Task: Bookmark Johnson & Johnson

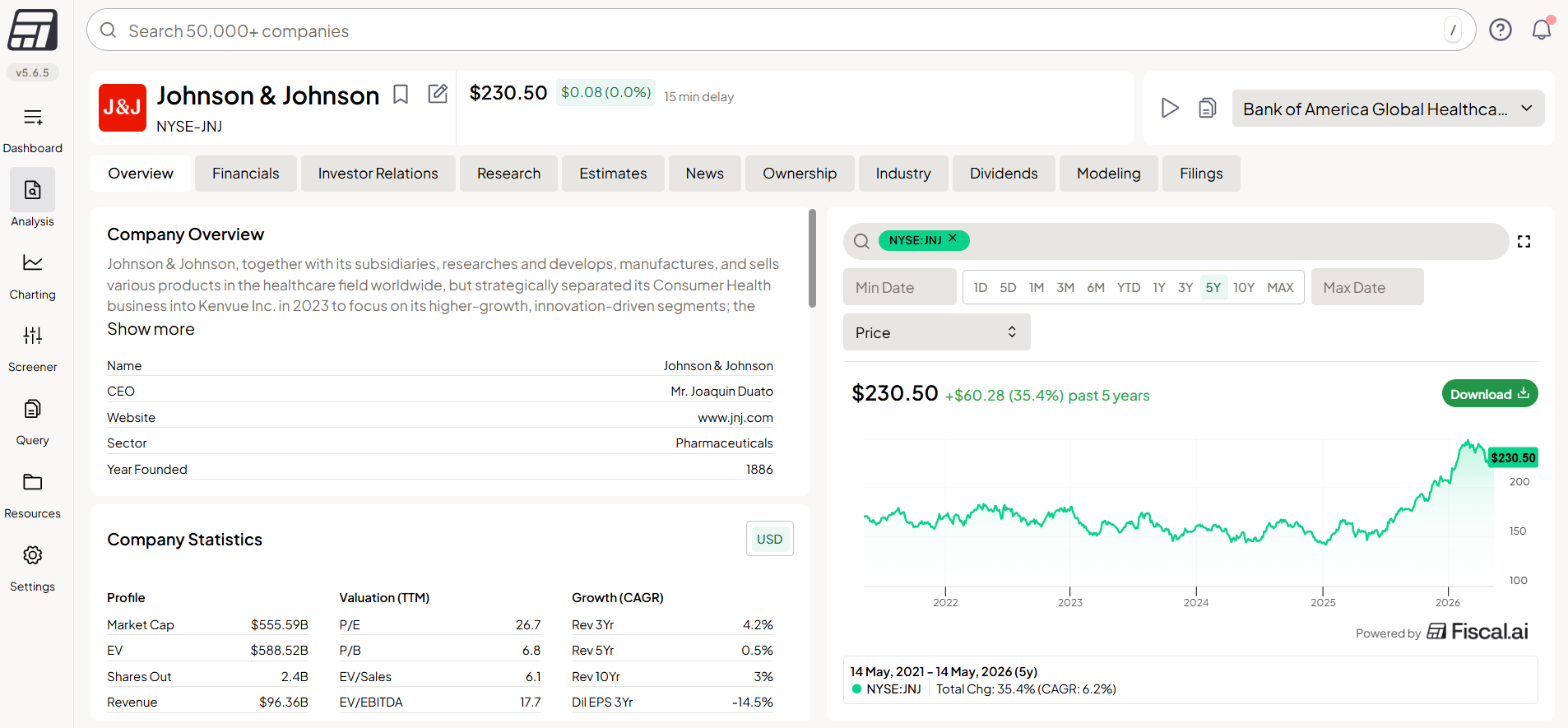Action: (x=401, y=95)
